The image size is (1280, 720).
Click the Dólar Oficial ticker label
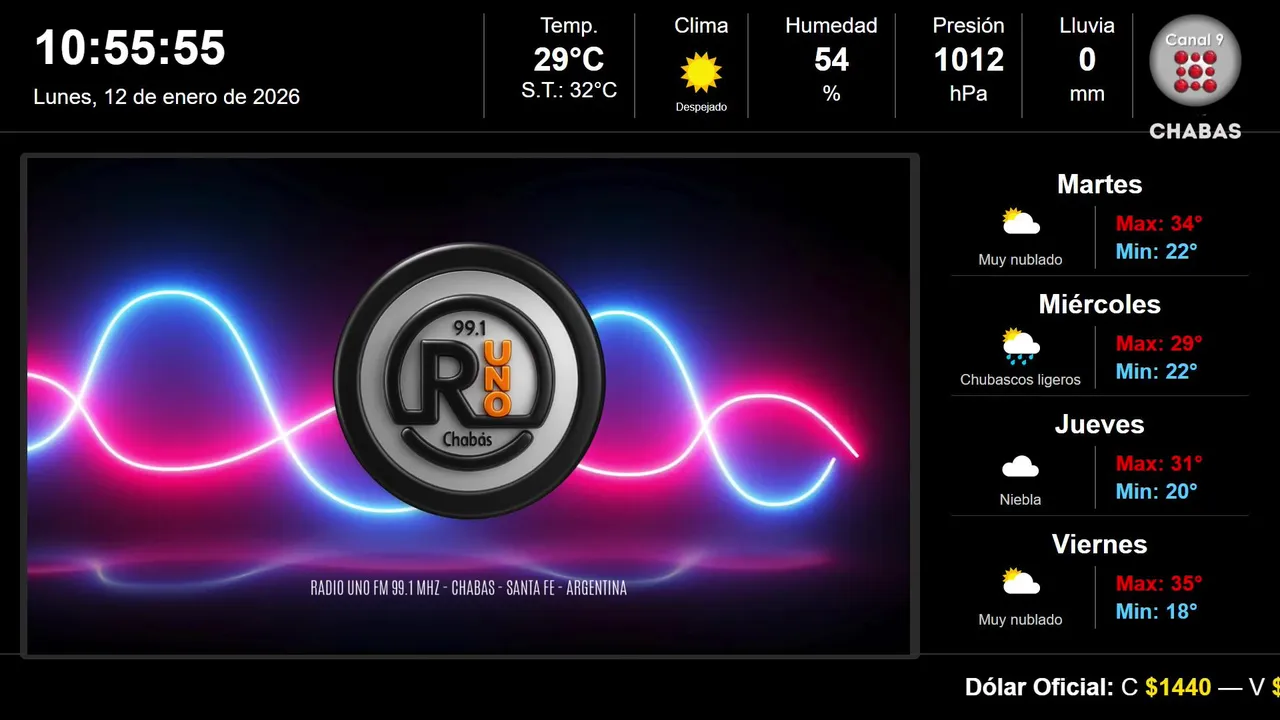tap(1039, 687)
